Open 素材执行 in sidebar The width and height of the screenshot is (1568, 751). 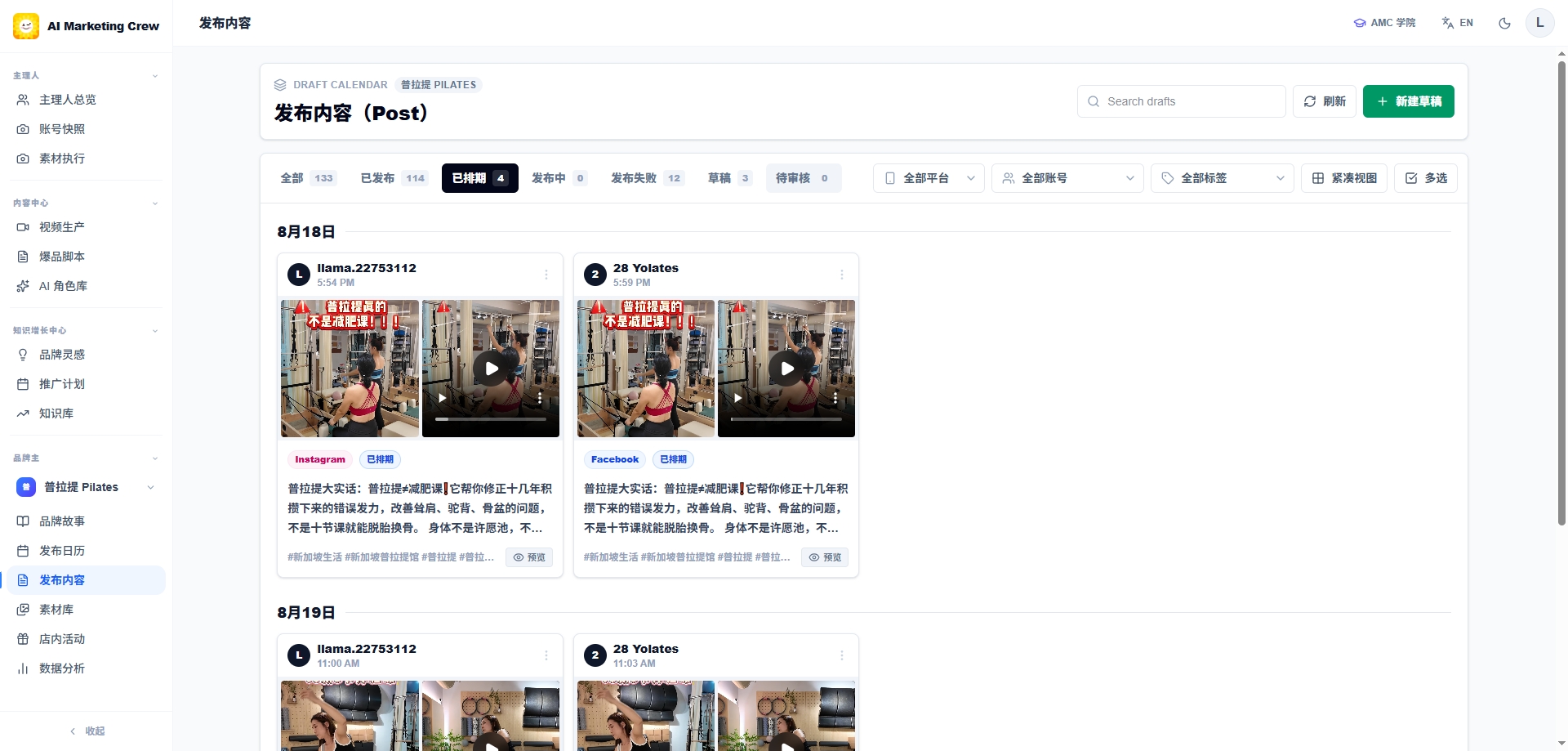(85, 159)
